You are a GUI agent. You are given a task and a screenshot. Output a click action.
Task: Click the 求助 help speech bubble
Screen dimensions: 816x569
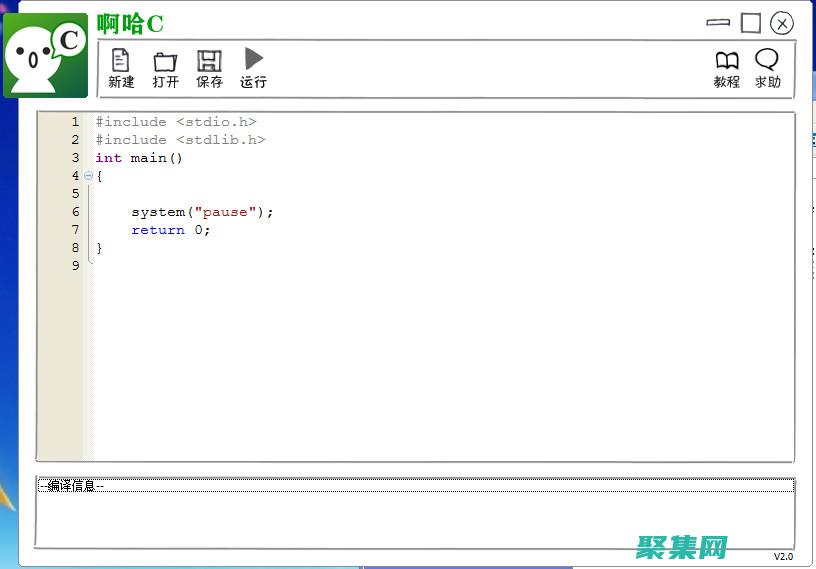(767, 68)
